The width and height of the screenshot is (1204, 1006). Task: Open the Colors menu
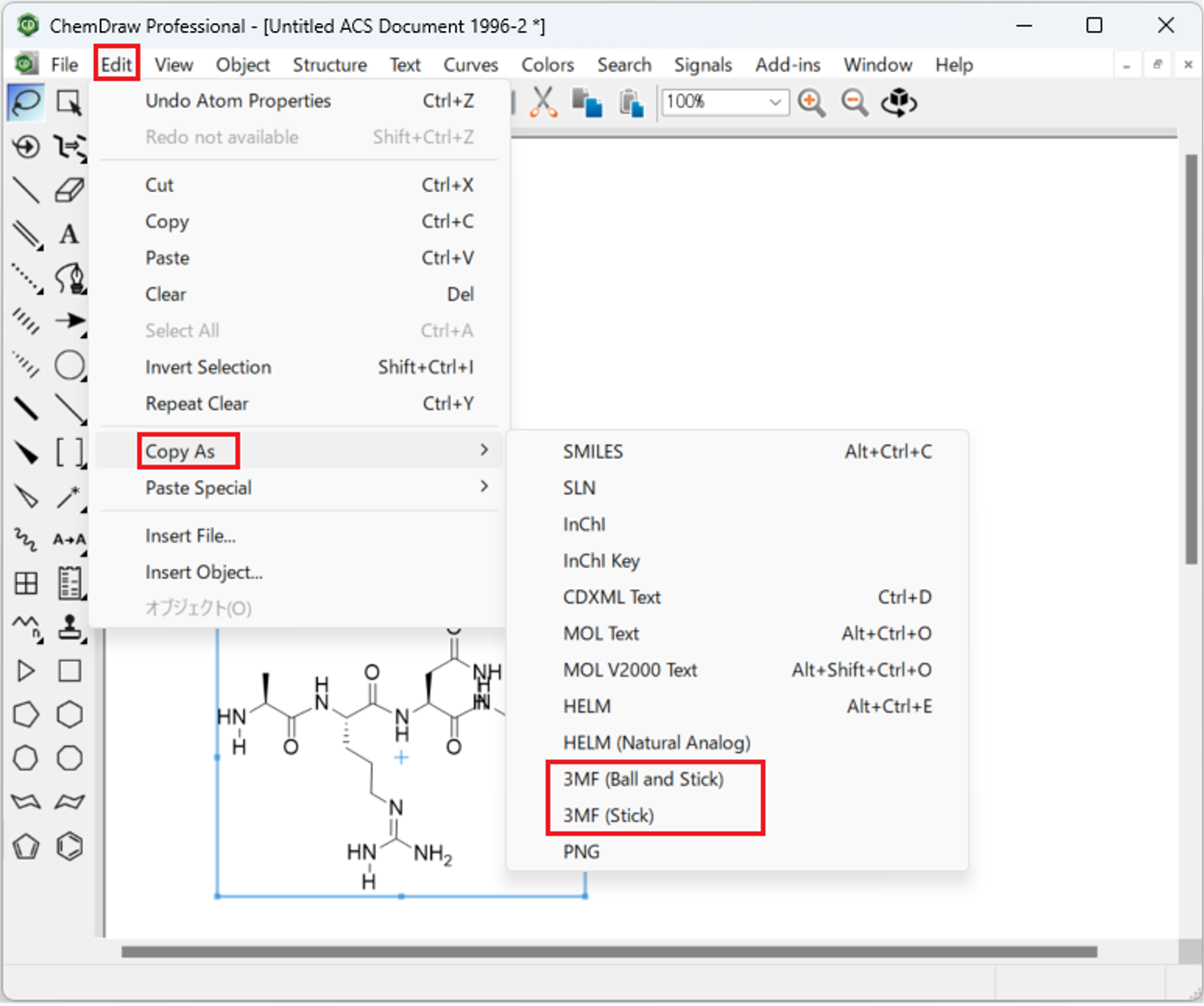[x=547, y=65]
